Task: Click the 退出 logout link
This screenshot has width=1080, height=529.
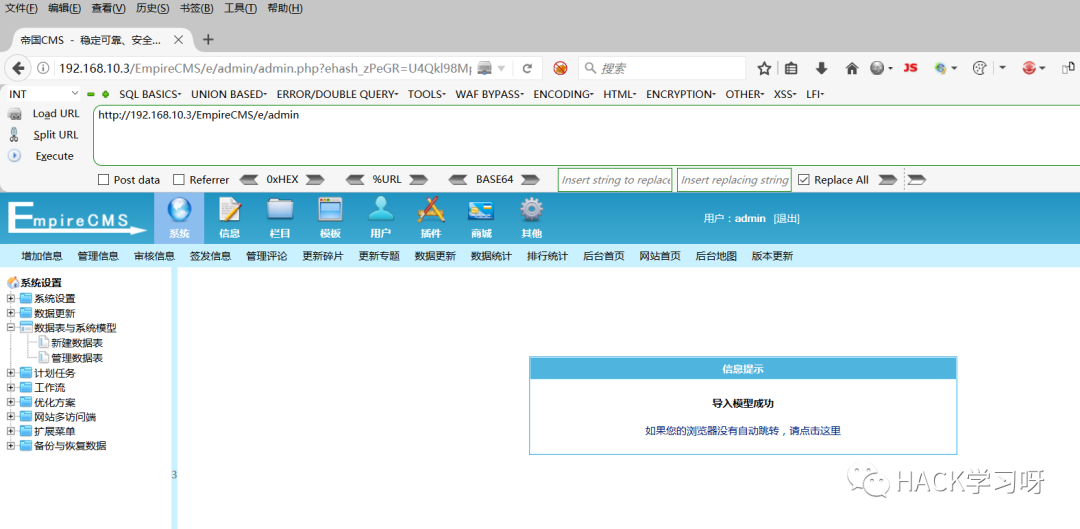Action: pyautogui.click(x=787, y=218)
